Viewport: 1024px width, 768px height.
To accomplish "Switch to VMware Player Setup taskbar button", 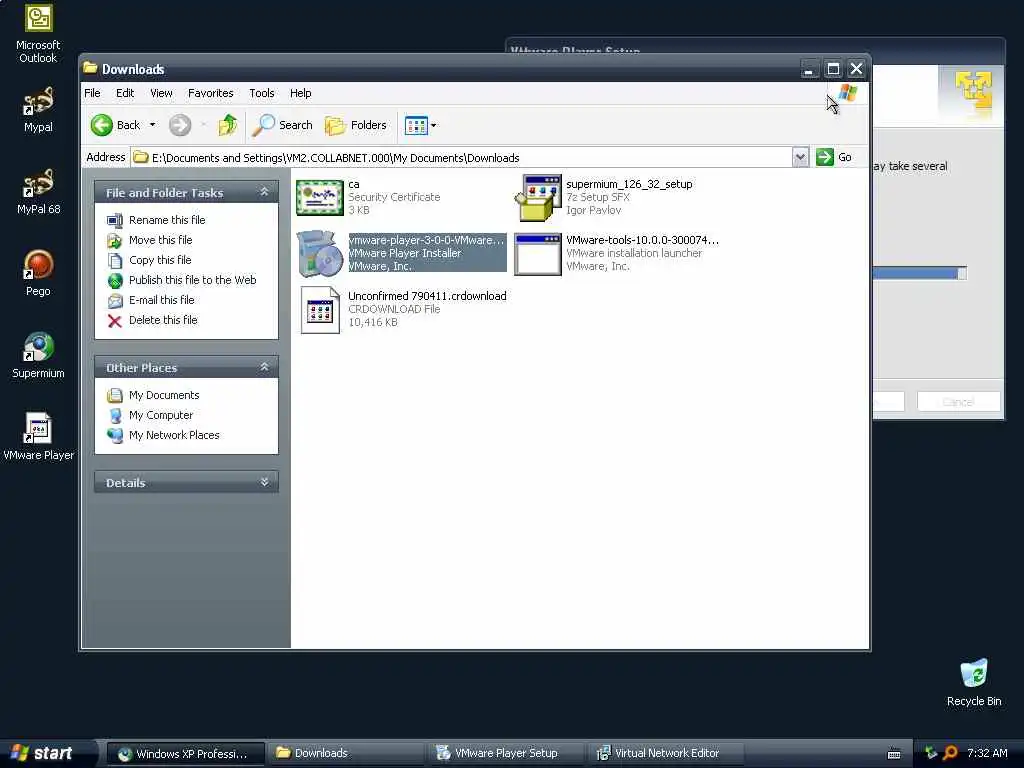I will tap(505, 754).
